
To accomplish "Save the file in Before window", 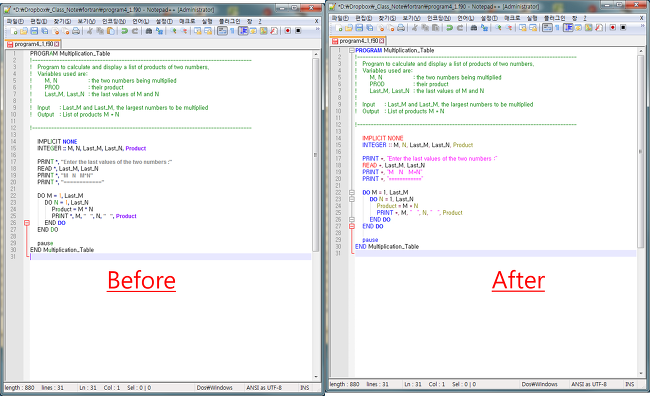I will (34, 31).
